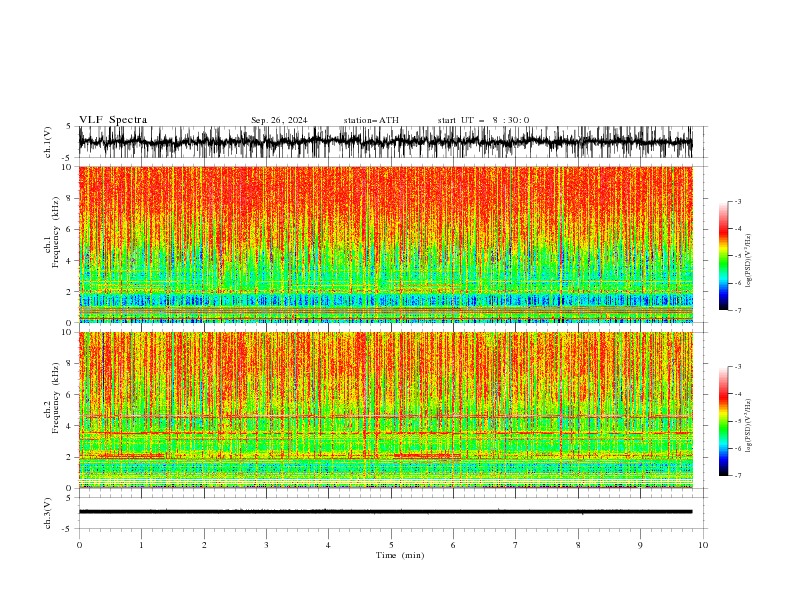Click the ch.2 colorbar "-5" tick value
The height and width of the screenshot is (612, 792).
click(x=738, y=421)
